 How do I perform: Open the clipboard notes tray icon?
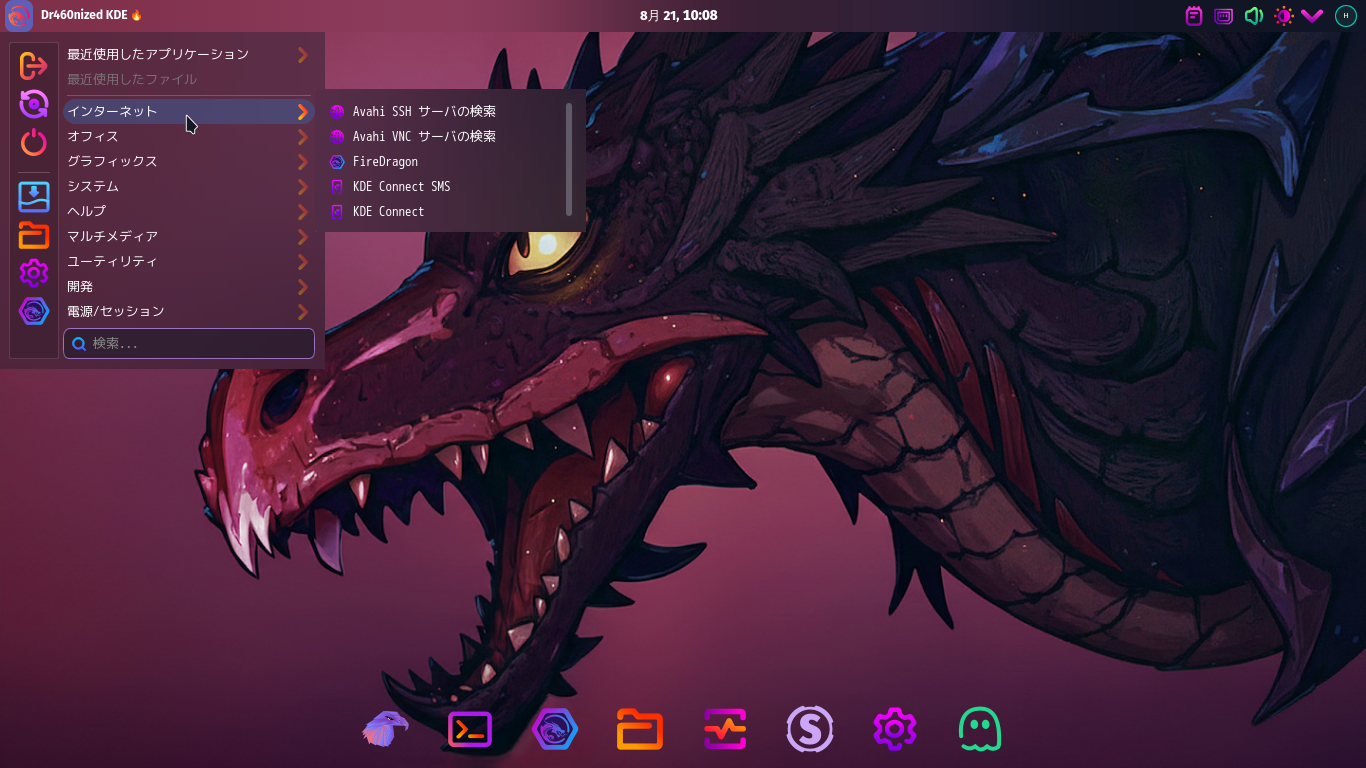pyautogui.click(x=1194, y=16)
